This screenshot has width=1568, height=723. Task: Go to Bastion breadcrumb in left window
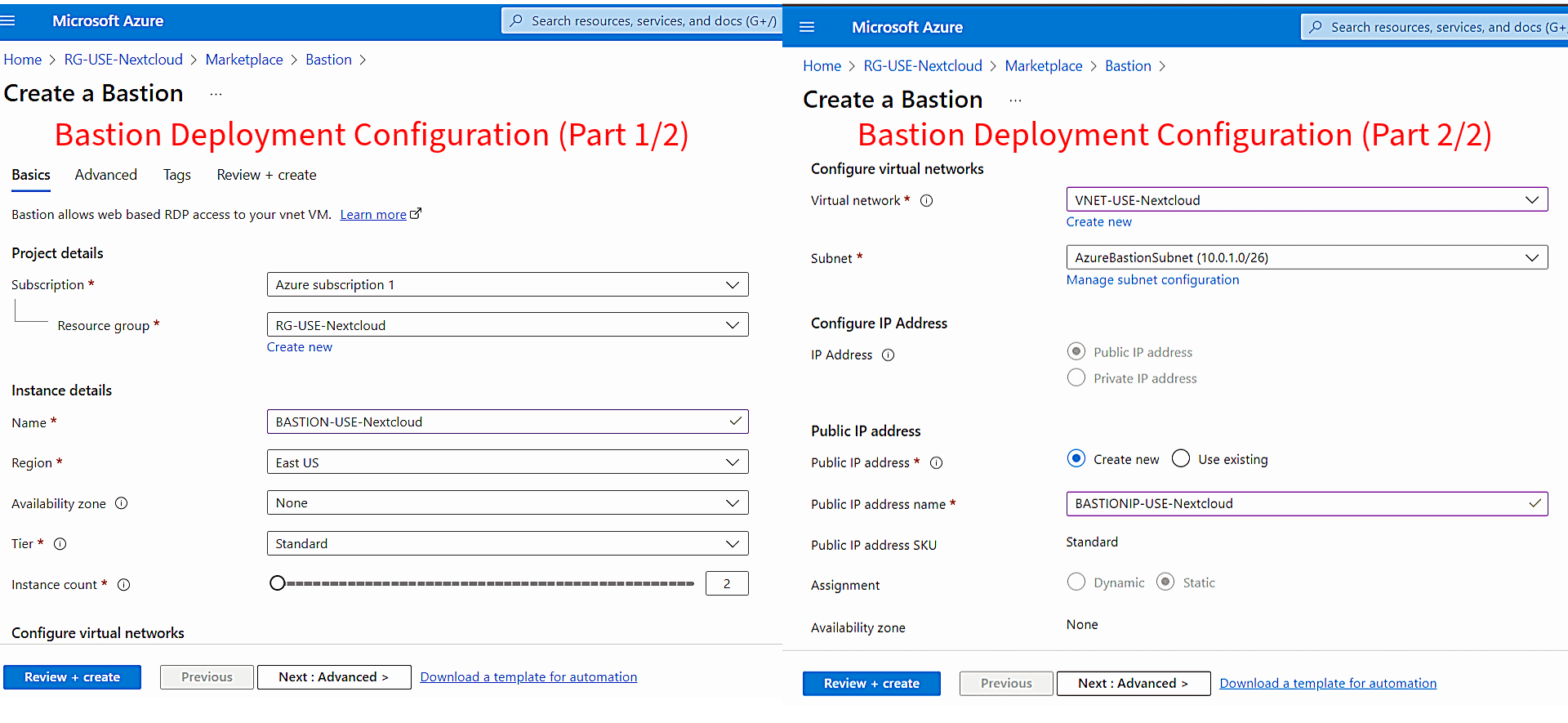pos(328,60)
